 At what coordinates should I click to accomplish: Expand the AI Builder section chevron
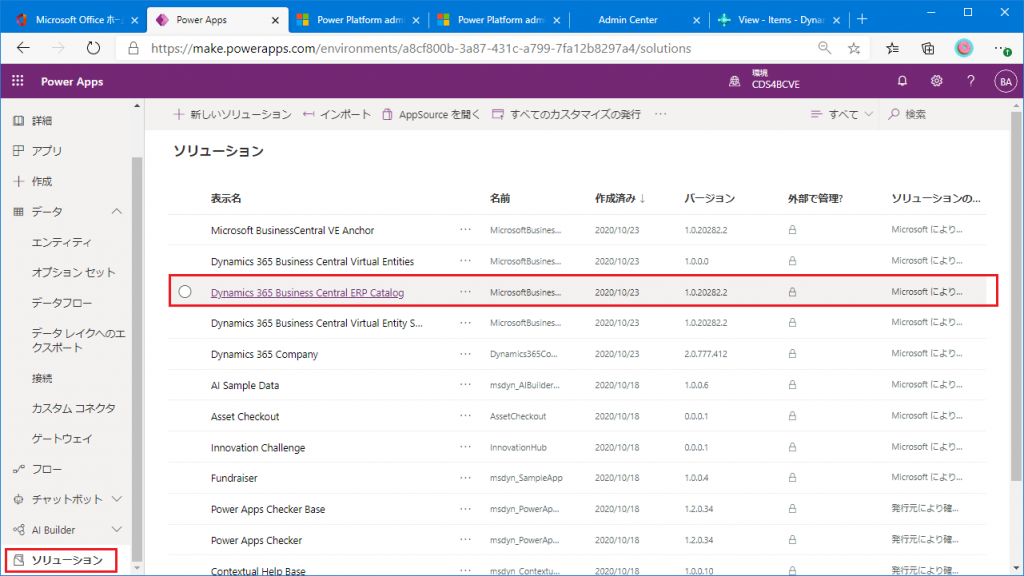[x=116, y=530]
